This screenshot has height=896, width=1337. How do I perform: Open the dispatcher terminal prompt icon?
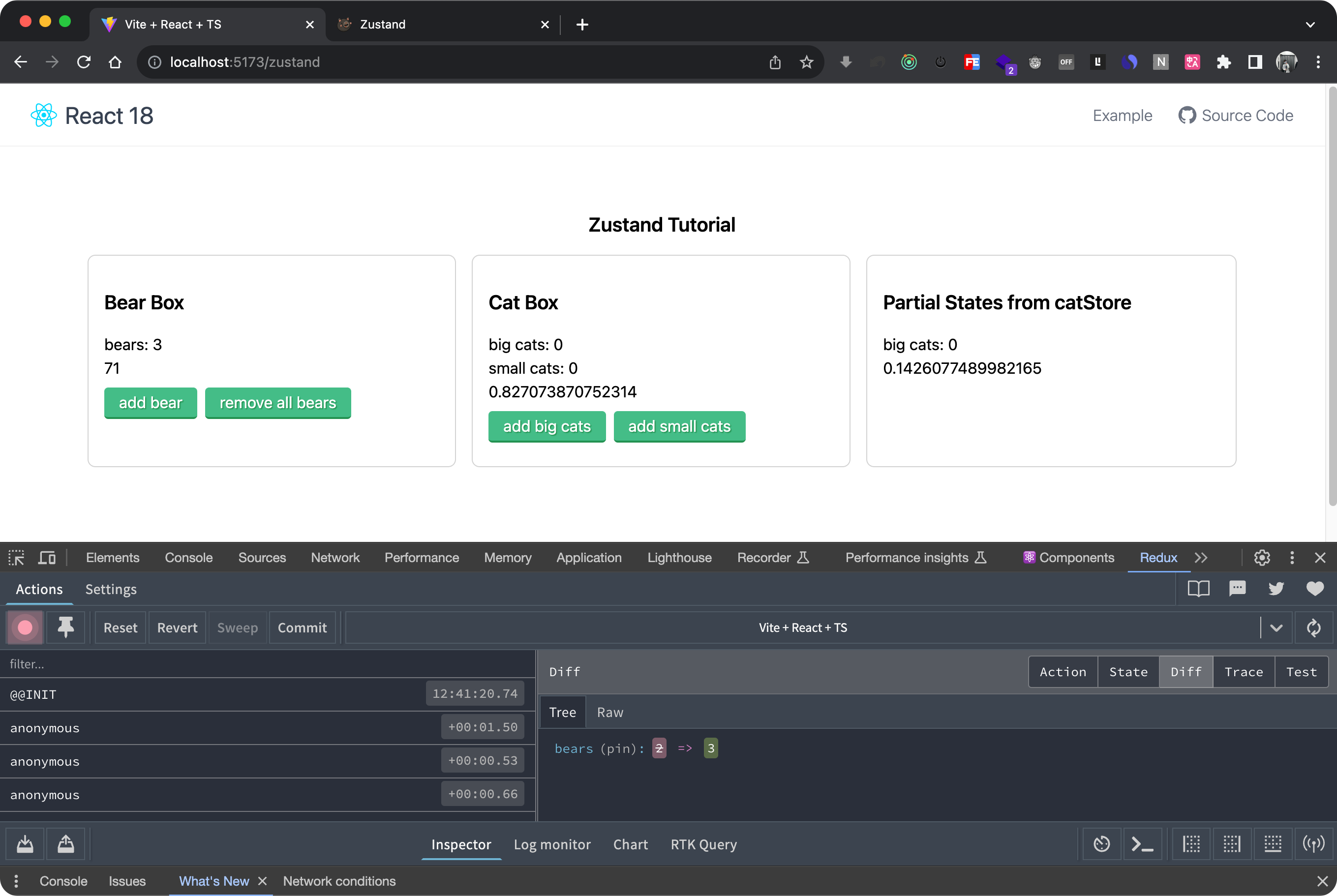click(1142, 844)
